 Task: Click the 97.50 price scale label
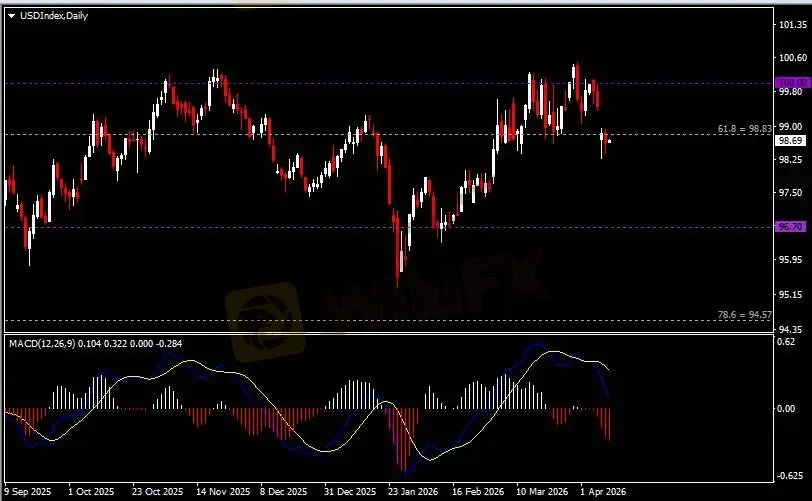click(792, 193)
